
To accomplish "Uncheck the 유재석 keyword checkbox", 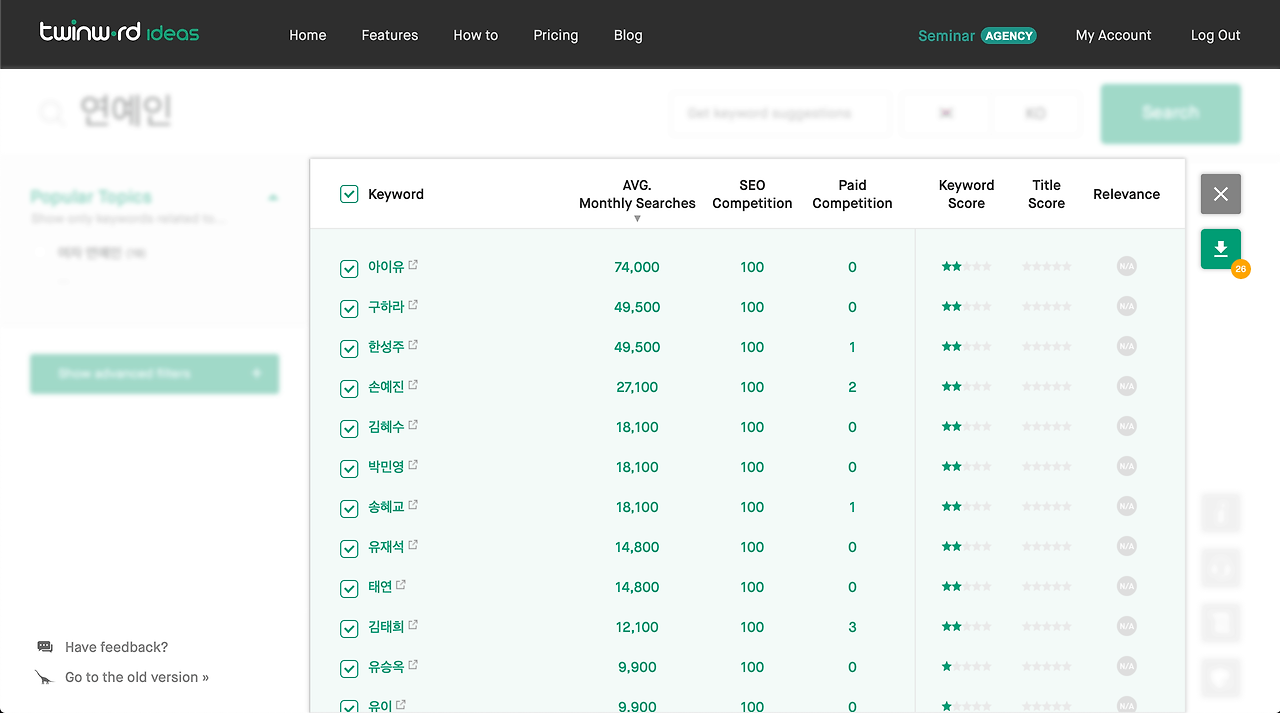I will point(349,548).
